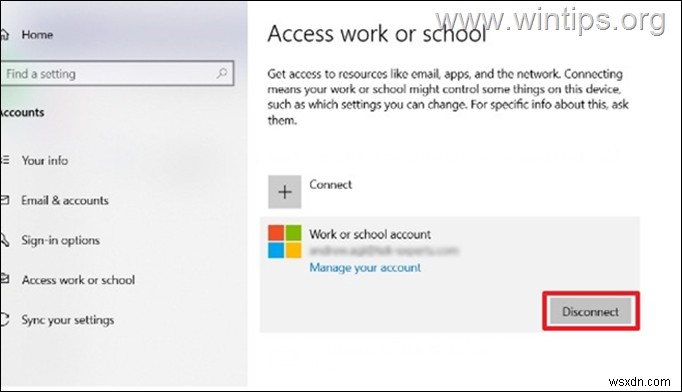Open Sync your settings

point(68,320)
